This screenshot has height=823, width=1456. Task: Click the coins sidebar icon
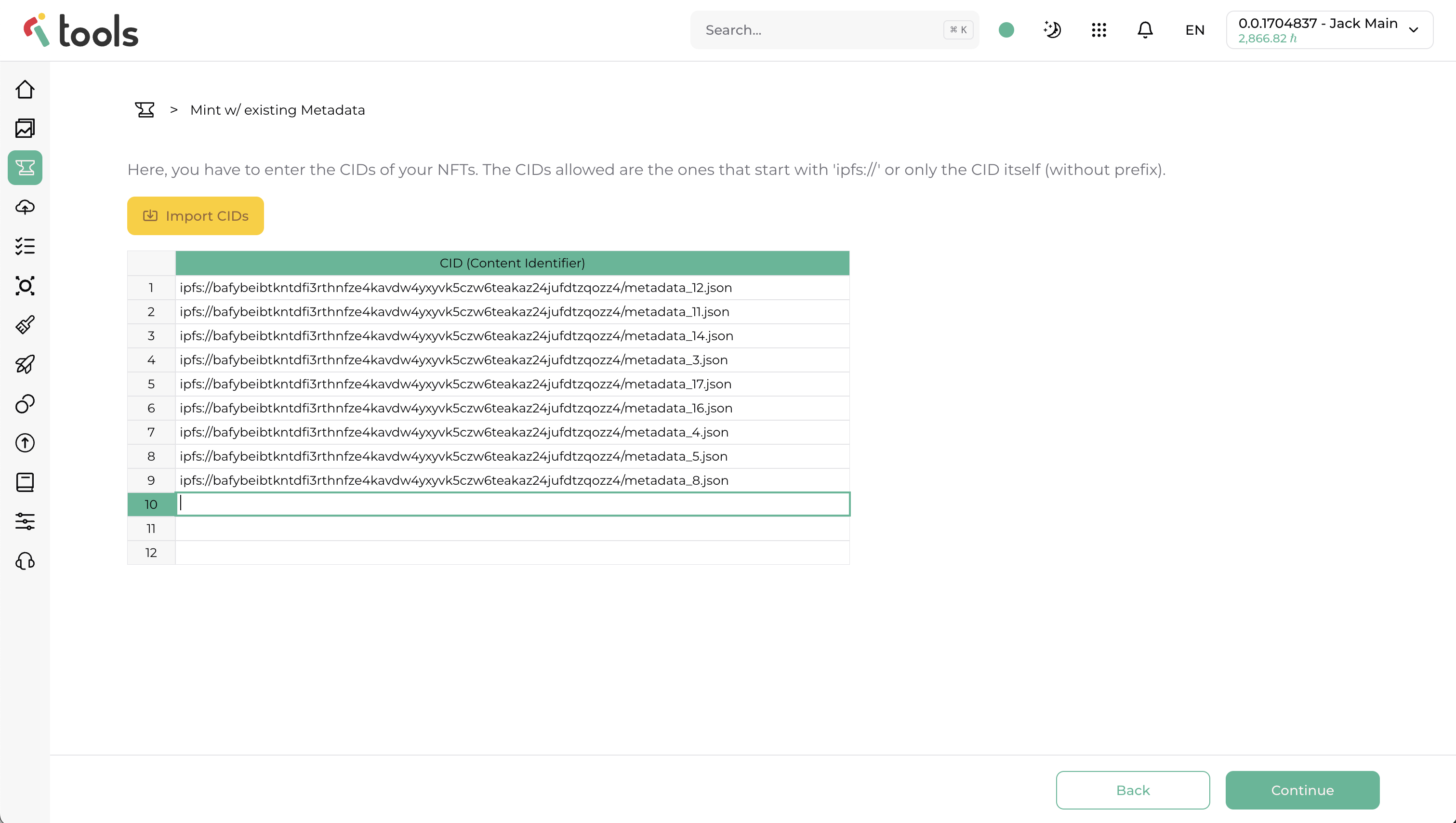[x=25, y=404]
